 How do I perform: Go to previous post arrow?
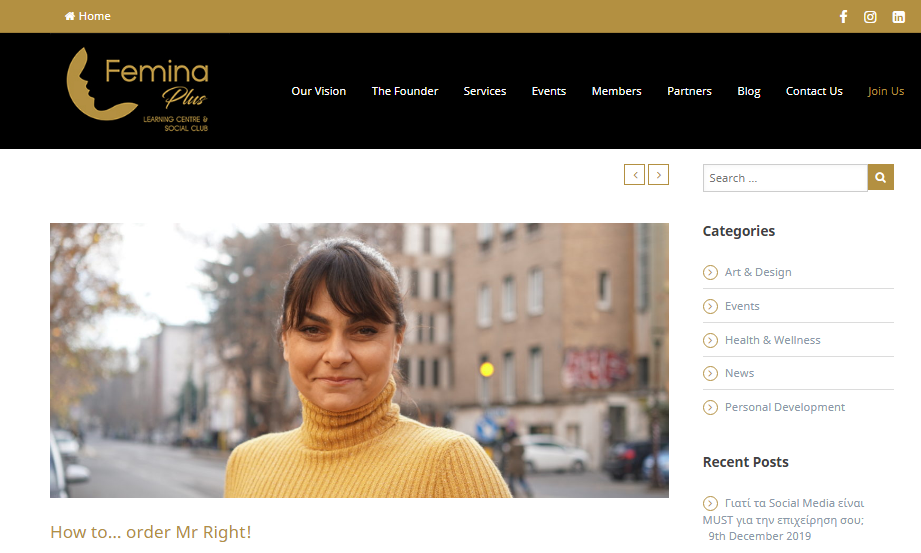coord(634,175)
